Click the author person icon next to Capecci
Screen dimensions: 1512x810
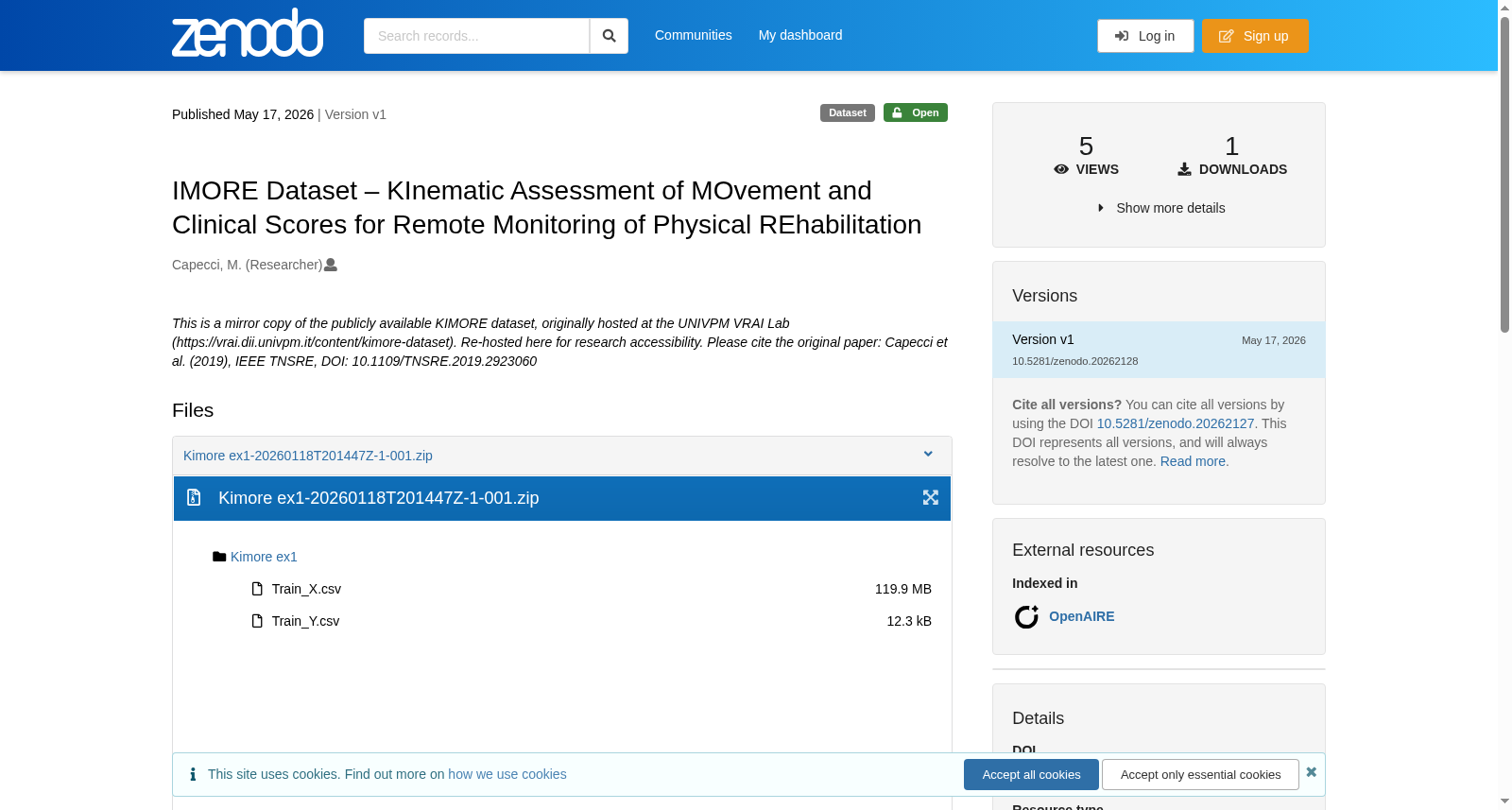(331, 265)
